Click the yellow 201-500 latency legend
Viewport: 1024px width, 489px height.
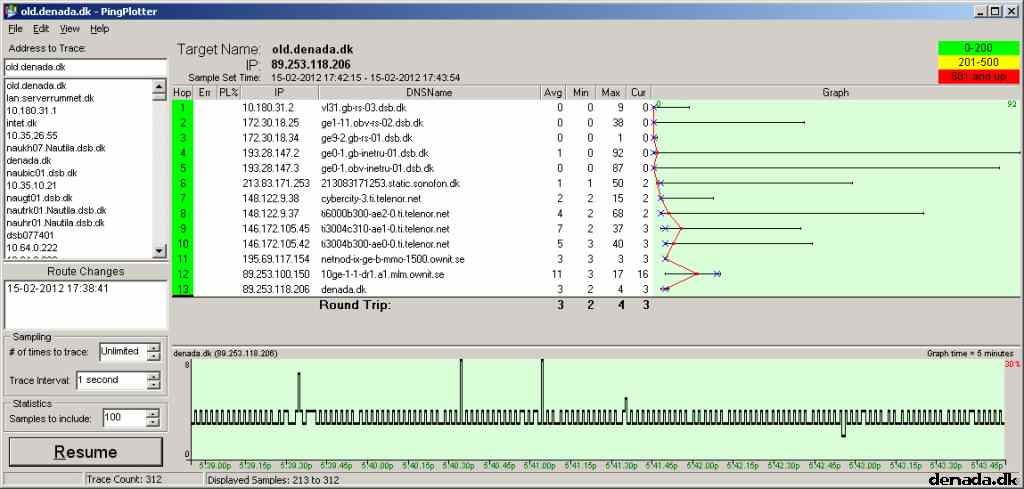978,63
